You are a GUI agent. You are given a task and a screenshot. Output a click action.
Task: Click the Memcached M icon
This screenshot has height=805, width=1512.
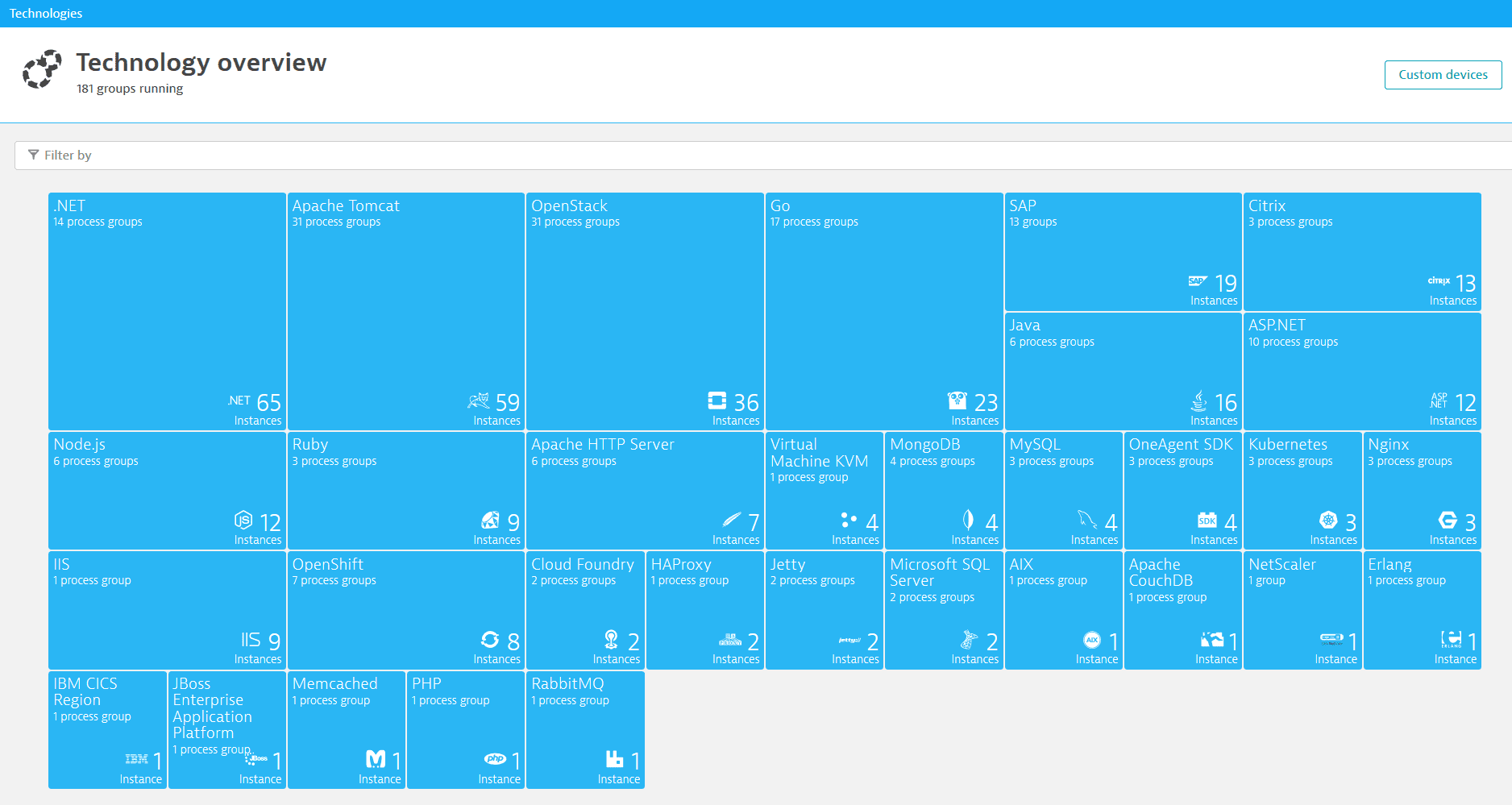tap(376, 759)
